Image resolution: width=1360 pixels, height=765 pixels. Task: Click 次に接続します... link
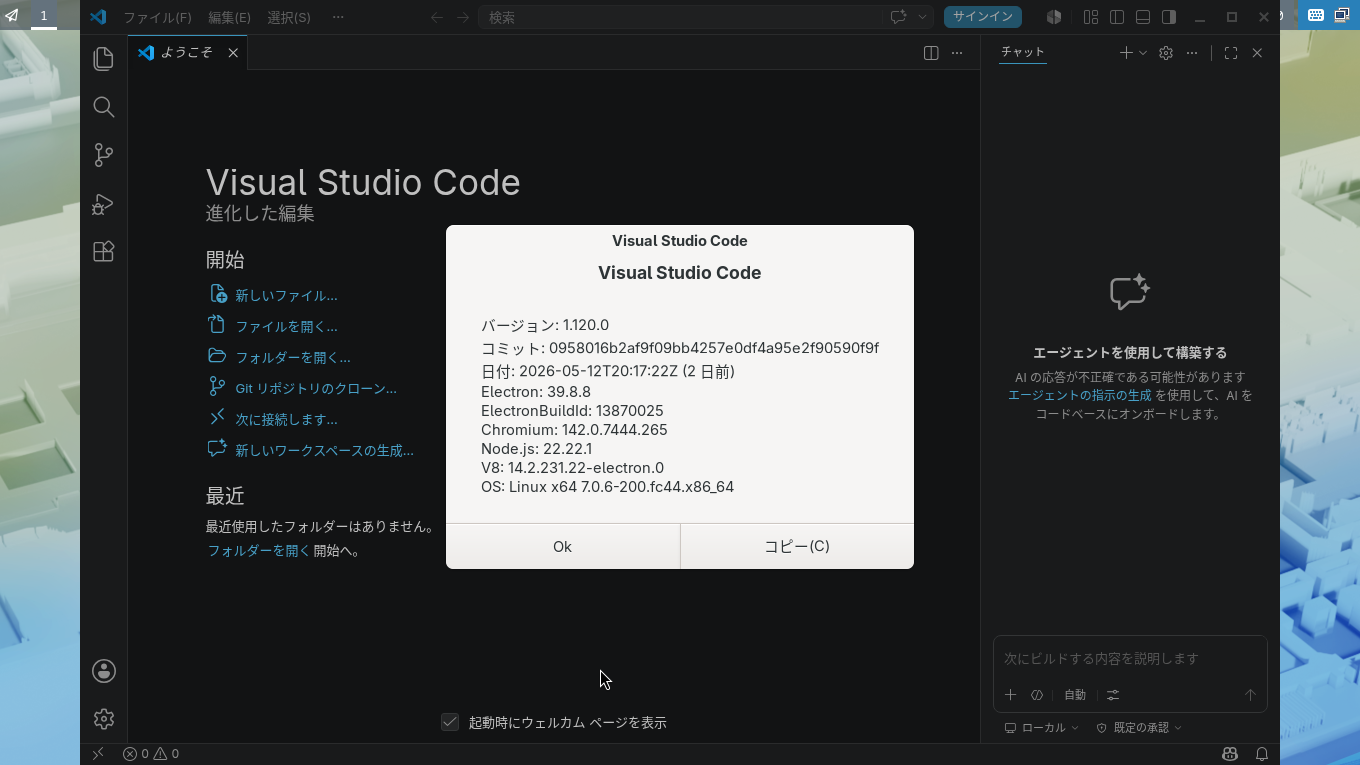click(x=286, y=420)
